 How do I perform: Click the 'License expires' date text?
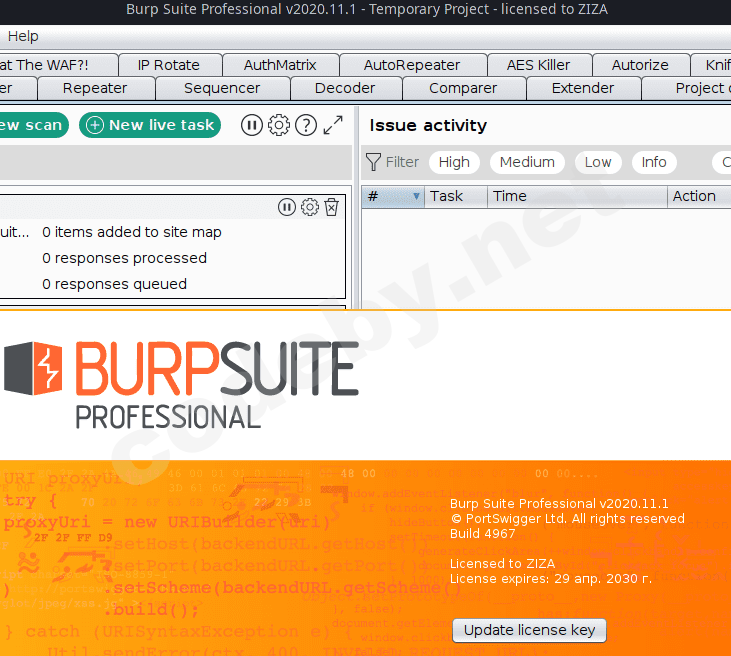pos(551,579)
